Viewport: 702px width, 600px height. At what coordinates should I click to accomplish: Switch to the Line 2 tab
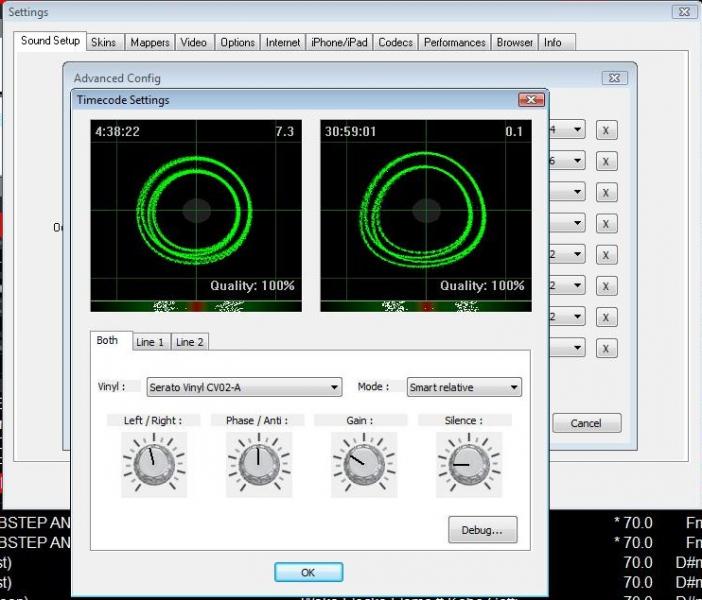click(x=189, y=342)
